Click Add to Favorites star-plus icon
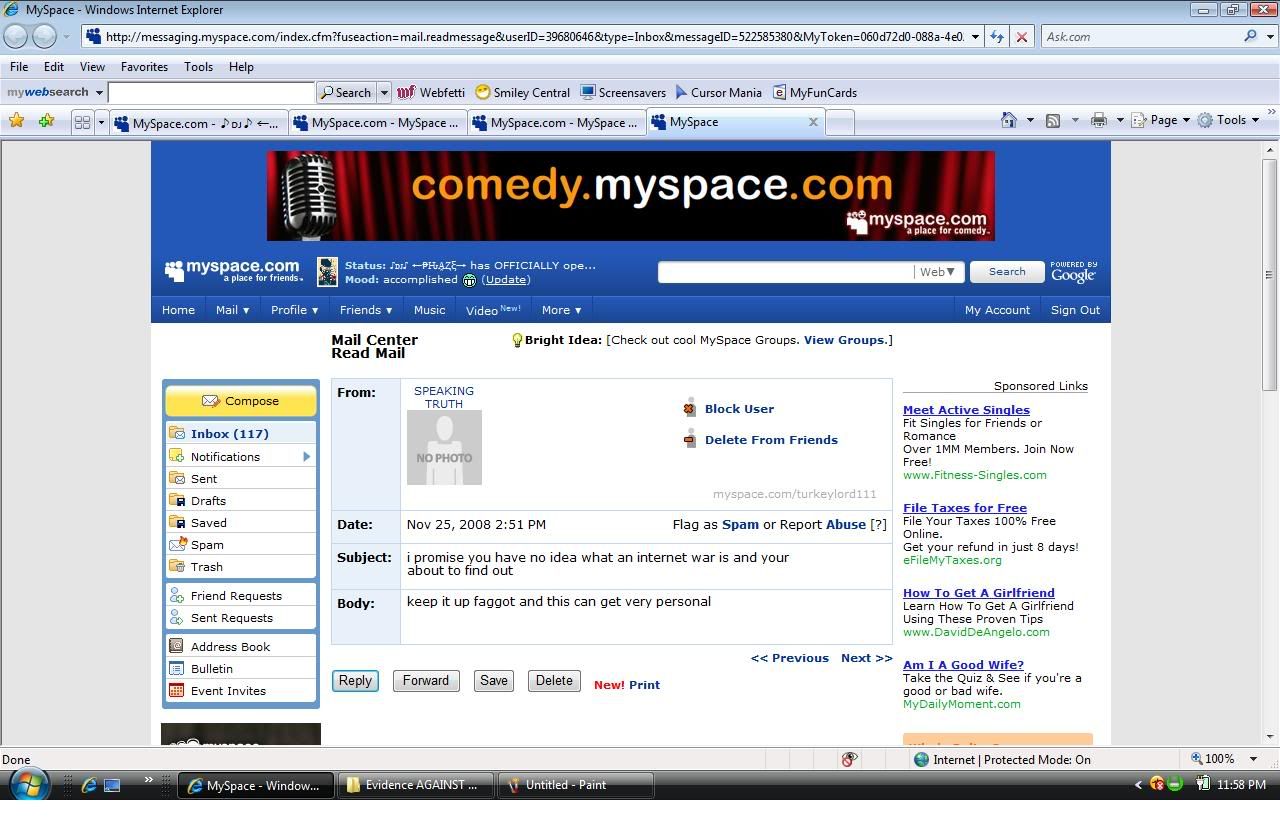The width and height of the screenshot is (1280, 827). (x=46, y=121)
